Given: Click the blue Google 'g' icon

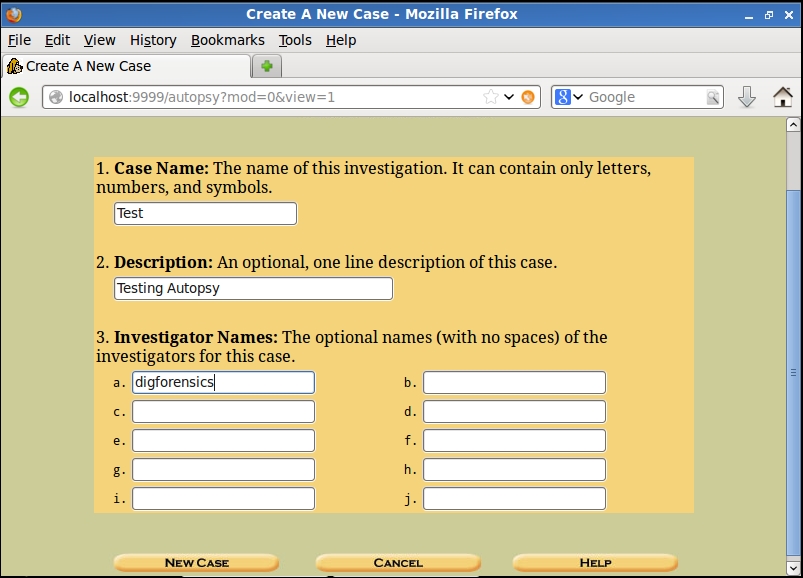Looking at the screenshot, I should click(562, 97).
